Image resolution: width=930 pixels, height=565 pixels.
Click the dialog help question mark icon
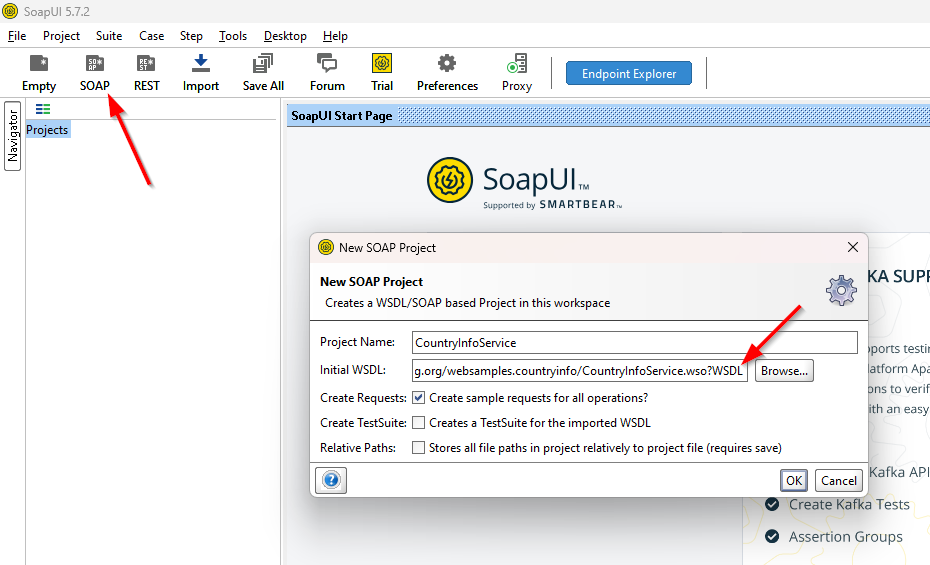pyautogui.click(x=332, y=480)
